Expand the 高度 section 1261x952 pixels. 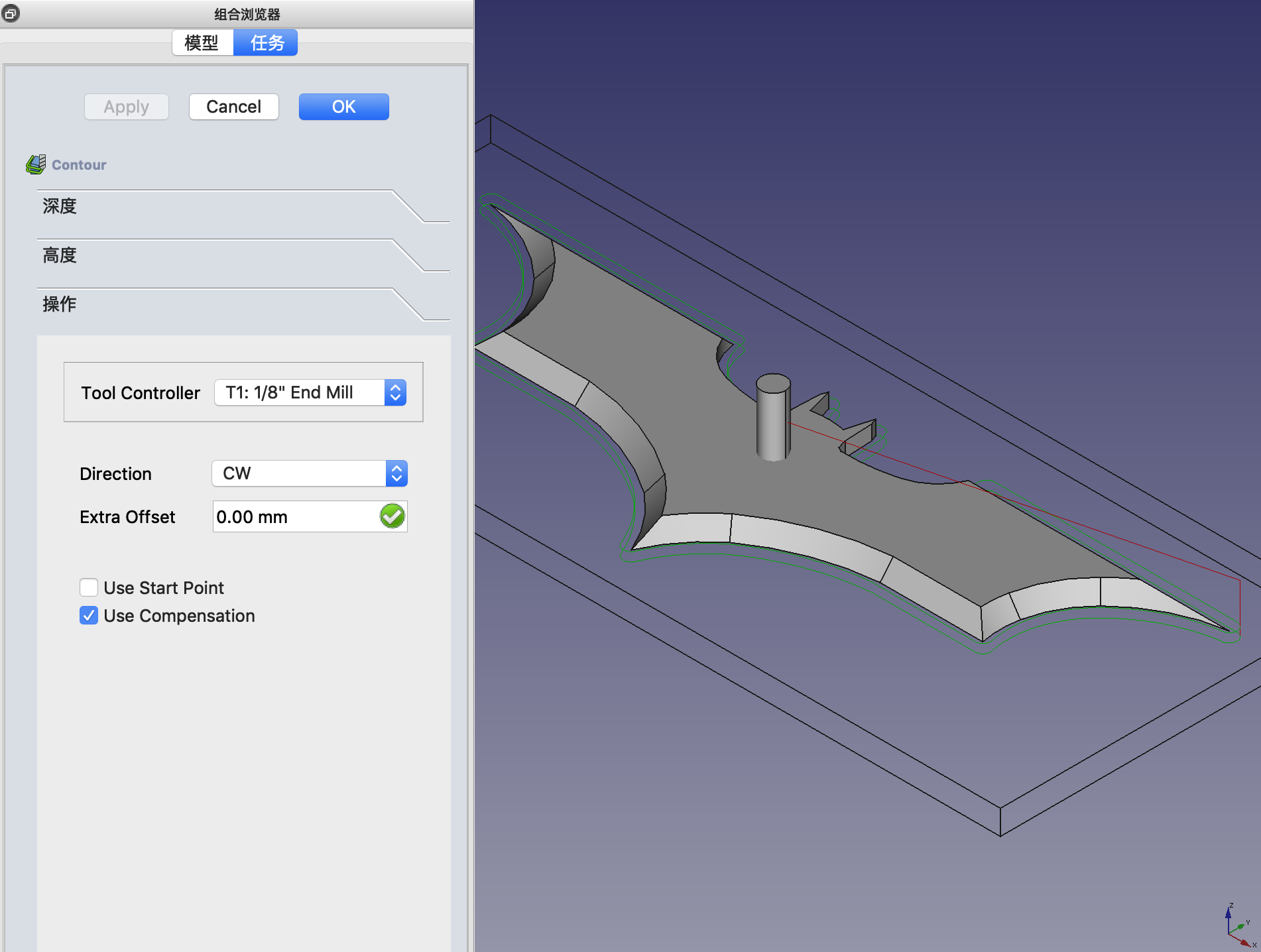(60, 256)
